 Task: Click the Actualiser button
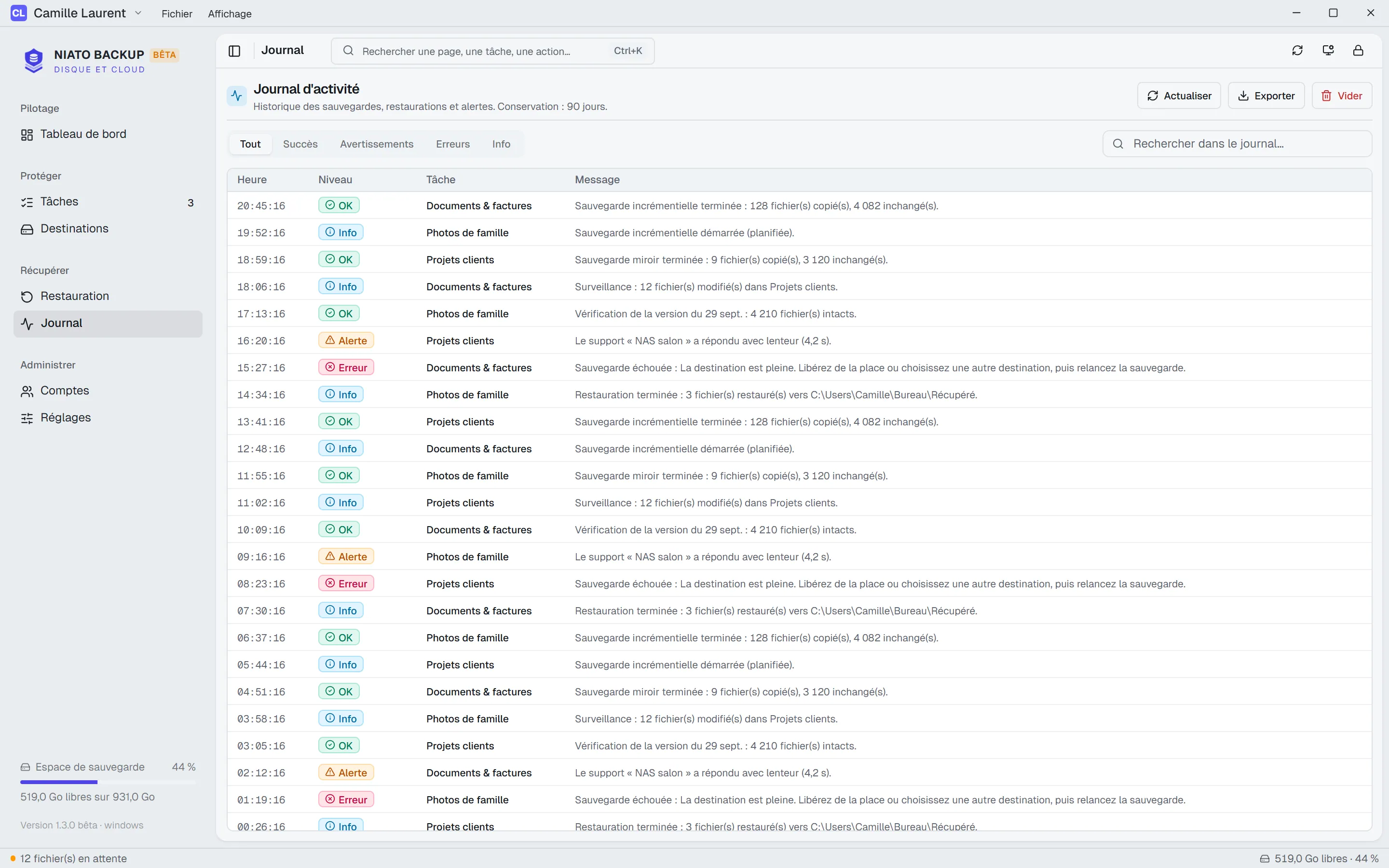click(1179, 96)
